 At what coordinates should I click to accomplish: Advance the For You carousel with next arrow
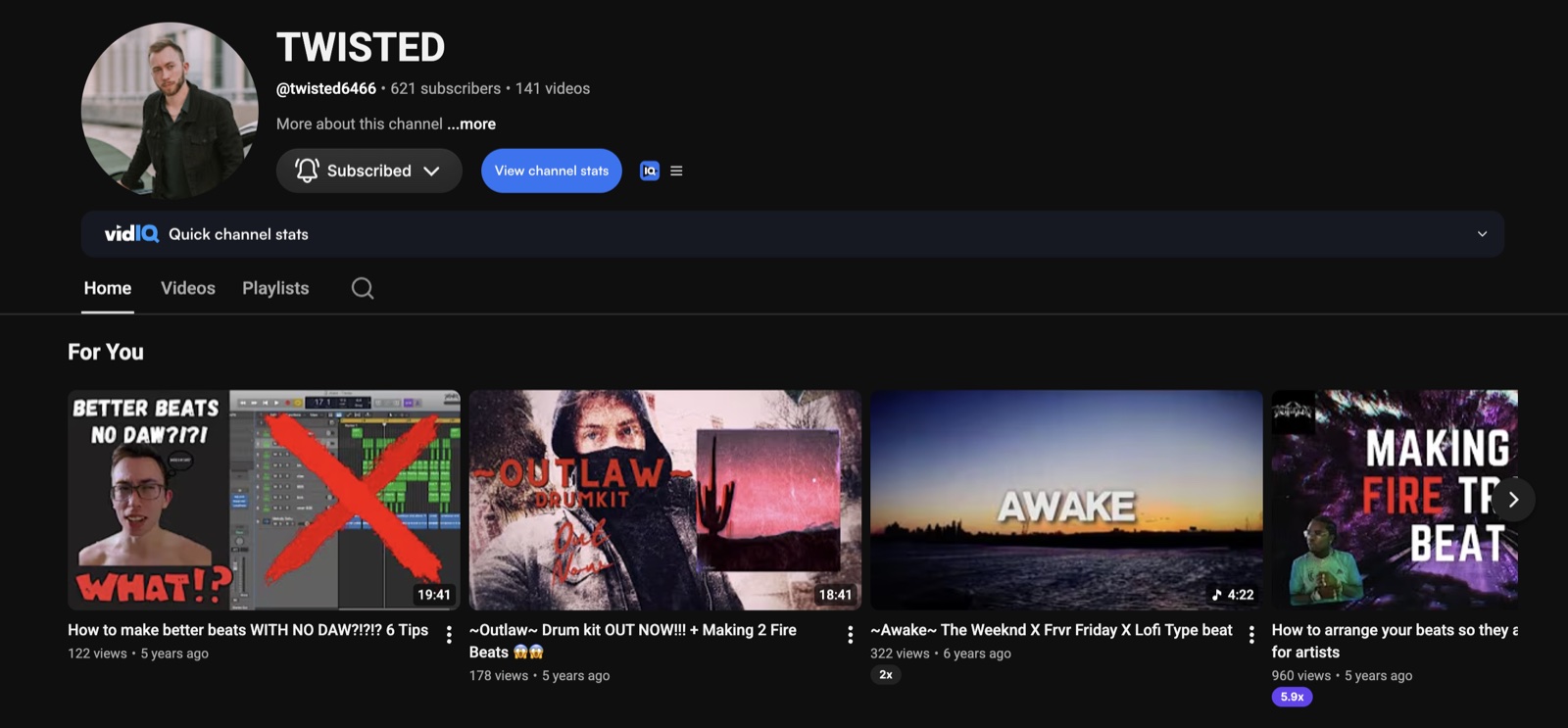1513,500
